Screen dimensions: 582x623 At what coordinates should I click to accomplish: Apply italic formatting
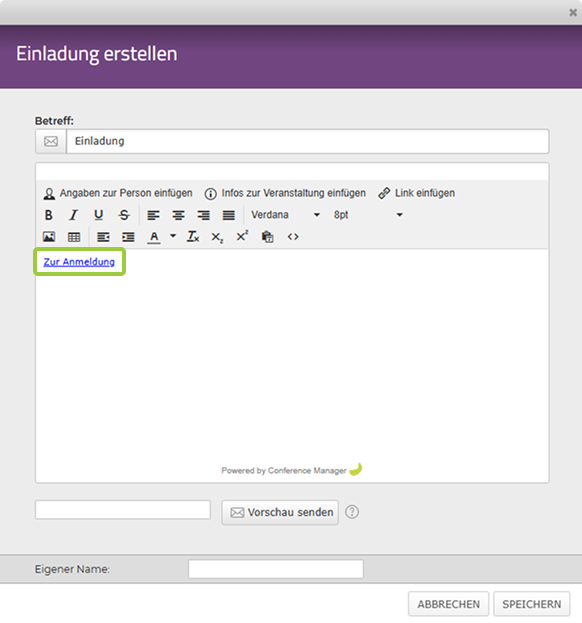click(x=73, y=215)
